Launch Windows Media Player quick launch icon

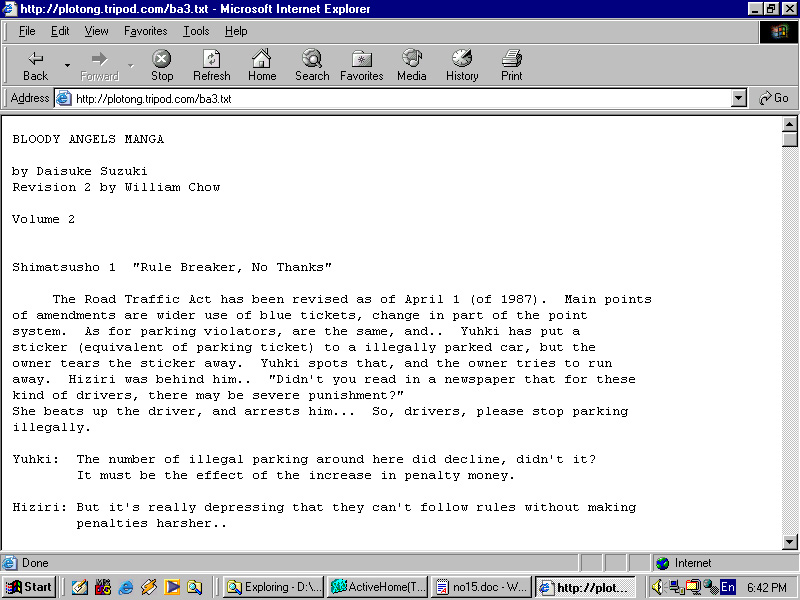pos(172,587)
